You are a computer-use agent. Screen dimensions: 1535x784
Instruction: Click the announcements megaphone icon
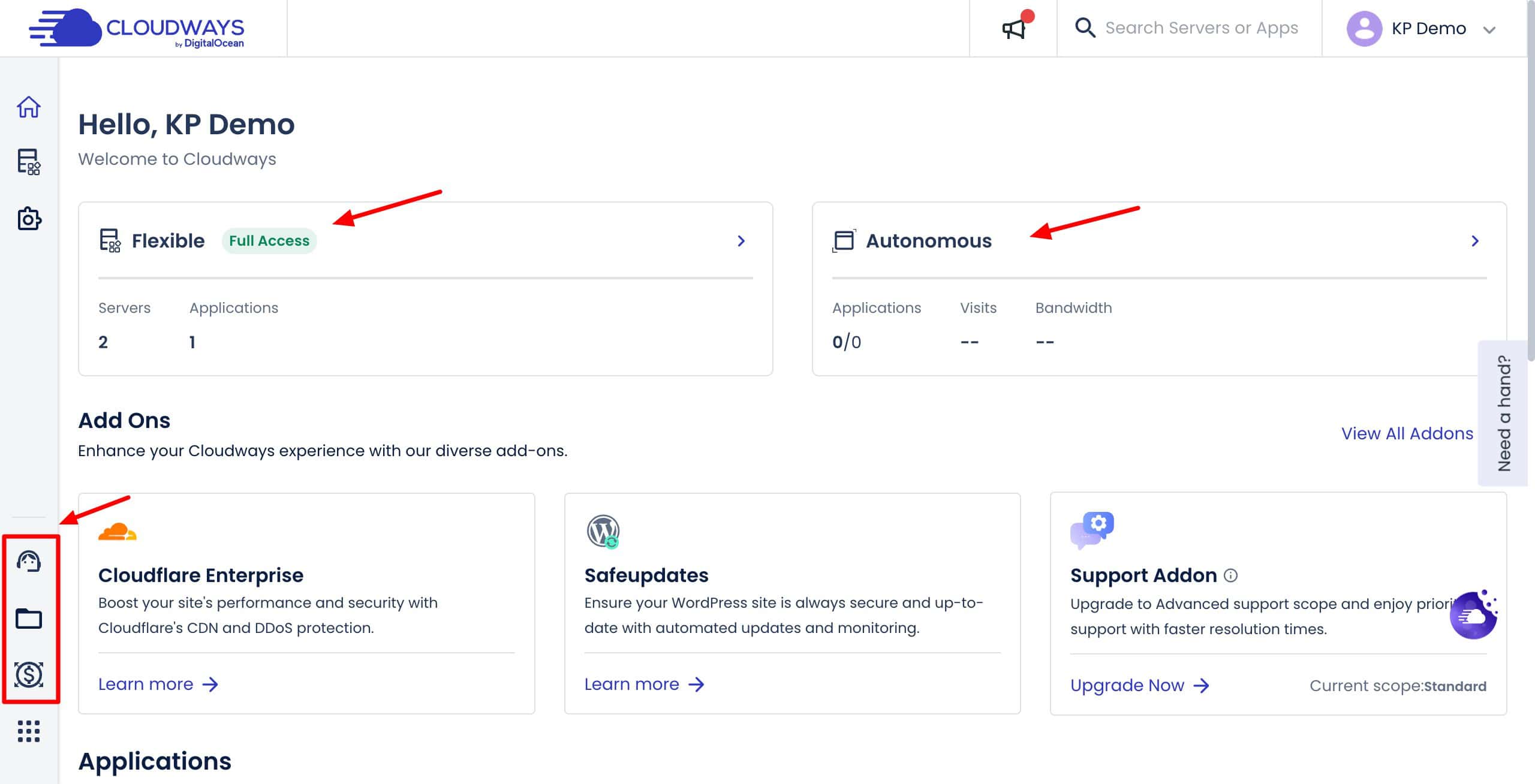click(x=1014, y=28)
